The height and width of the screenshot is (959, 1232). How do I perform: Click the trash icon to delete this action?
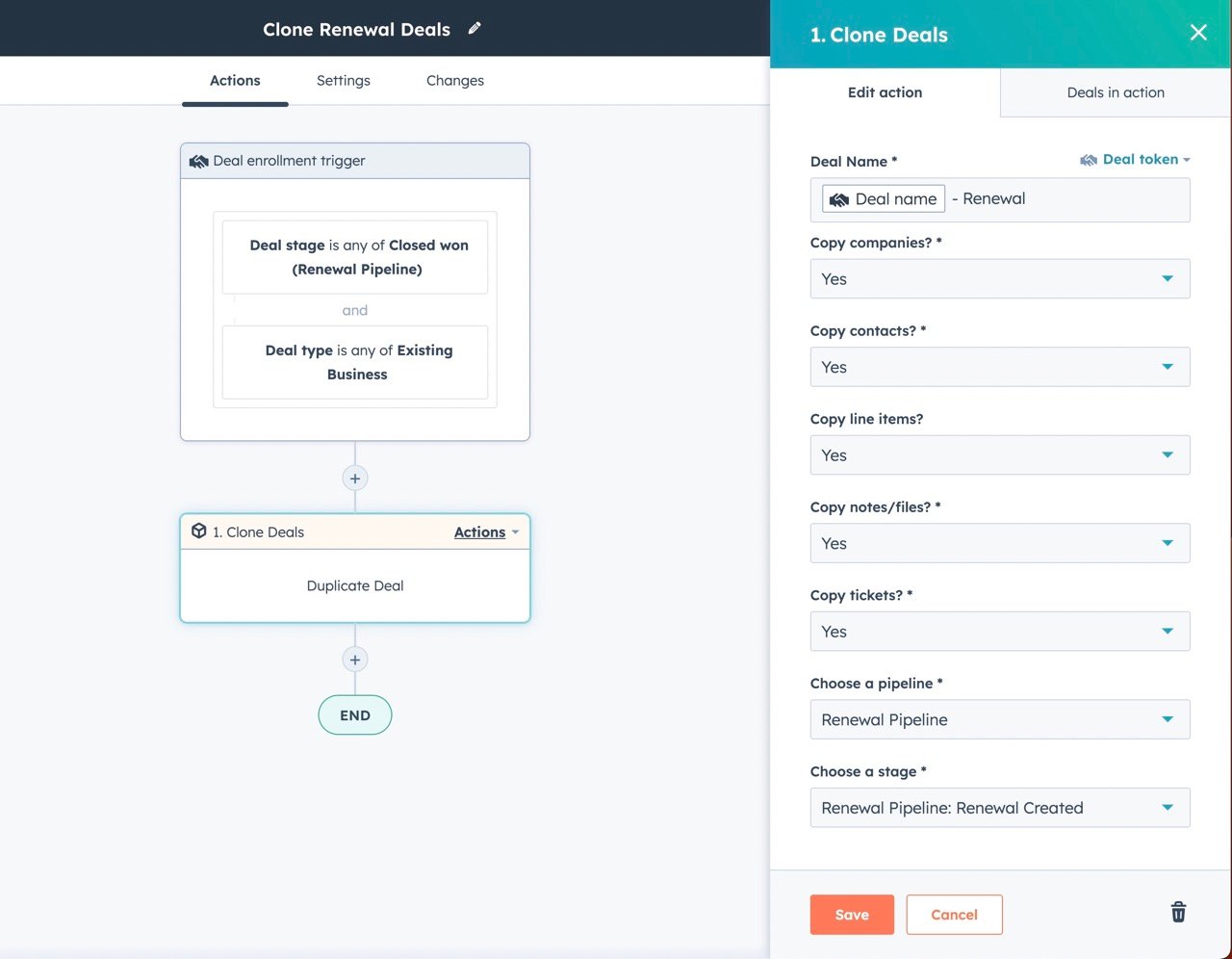(x=1178, y=912)
